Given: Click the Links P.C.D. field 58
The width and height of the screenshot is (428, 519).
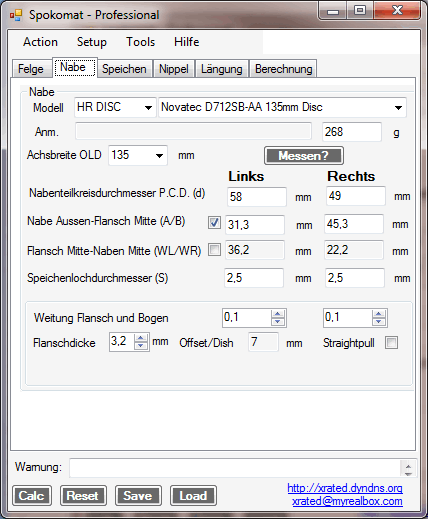Looking at the screenshot, I should coord(257,197).
